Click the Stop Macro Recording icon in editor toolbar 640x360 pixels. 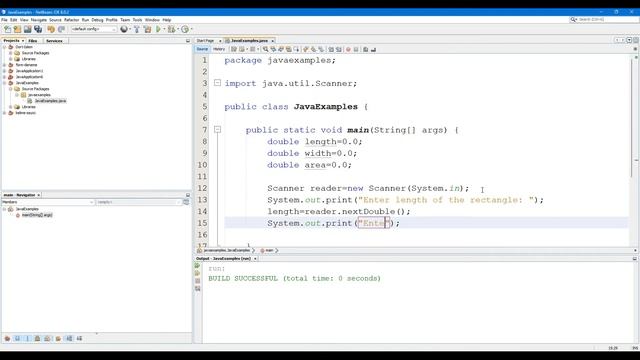click(356, 49)
